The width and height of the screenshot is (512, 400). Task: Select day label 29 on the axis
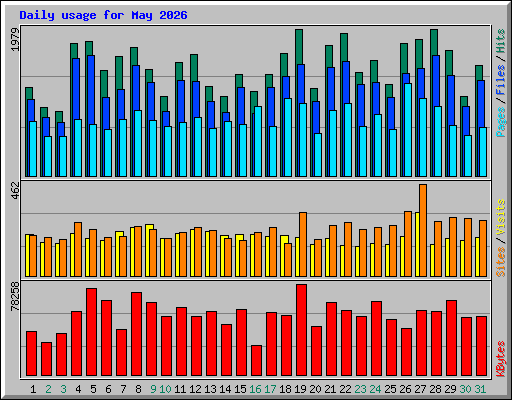[x=450, y=389]
